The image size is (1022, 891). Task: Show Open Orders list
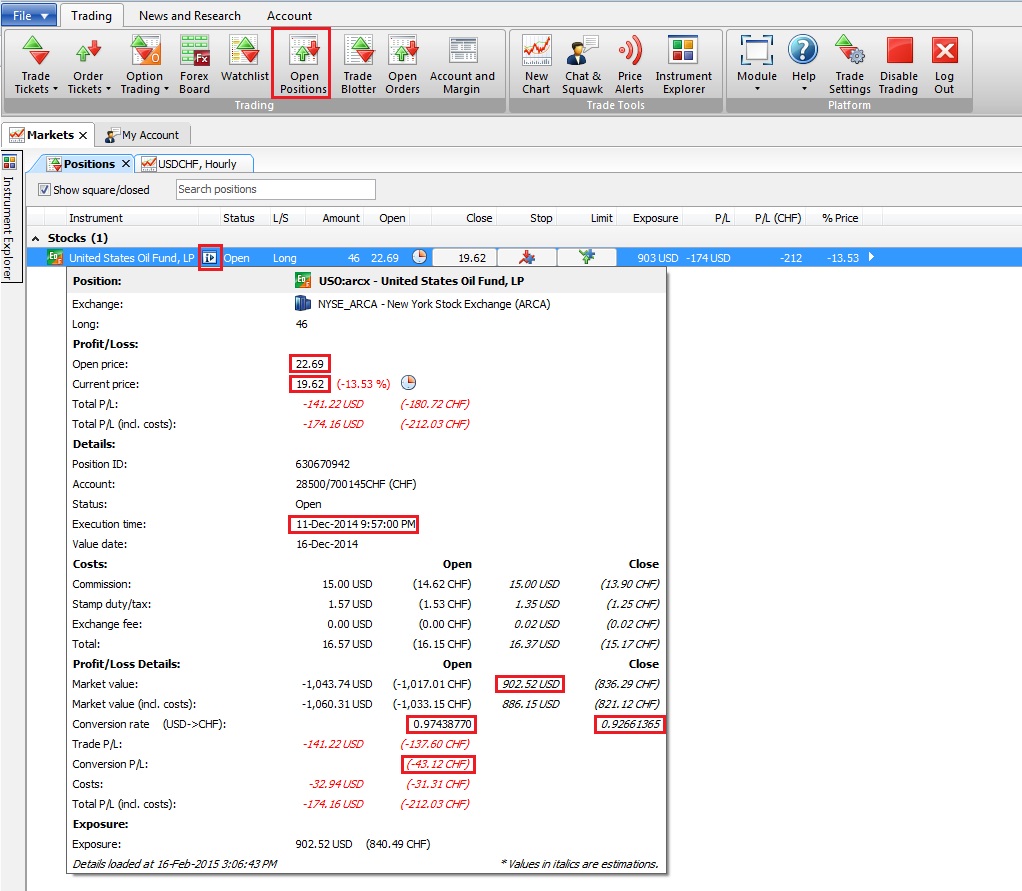pyautogui.click(x=403, y=65)
